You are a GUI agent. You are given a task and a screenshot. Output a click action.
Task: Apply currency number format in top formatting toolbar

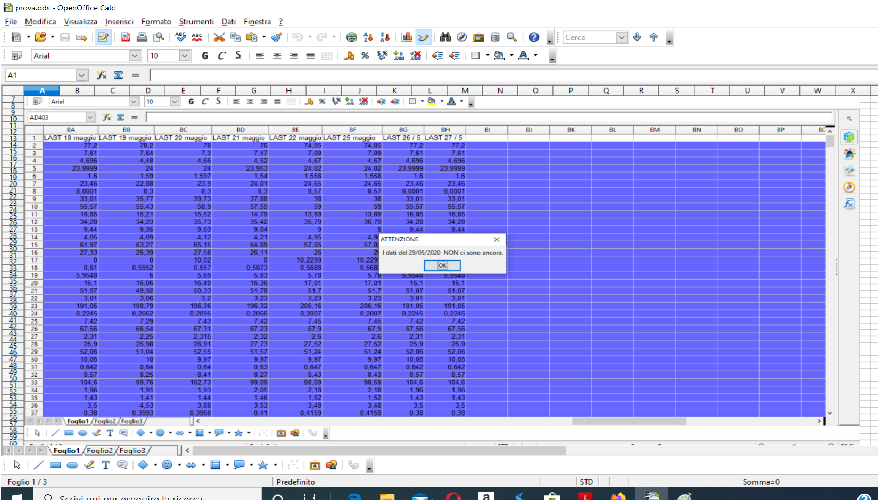348,55
